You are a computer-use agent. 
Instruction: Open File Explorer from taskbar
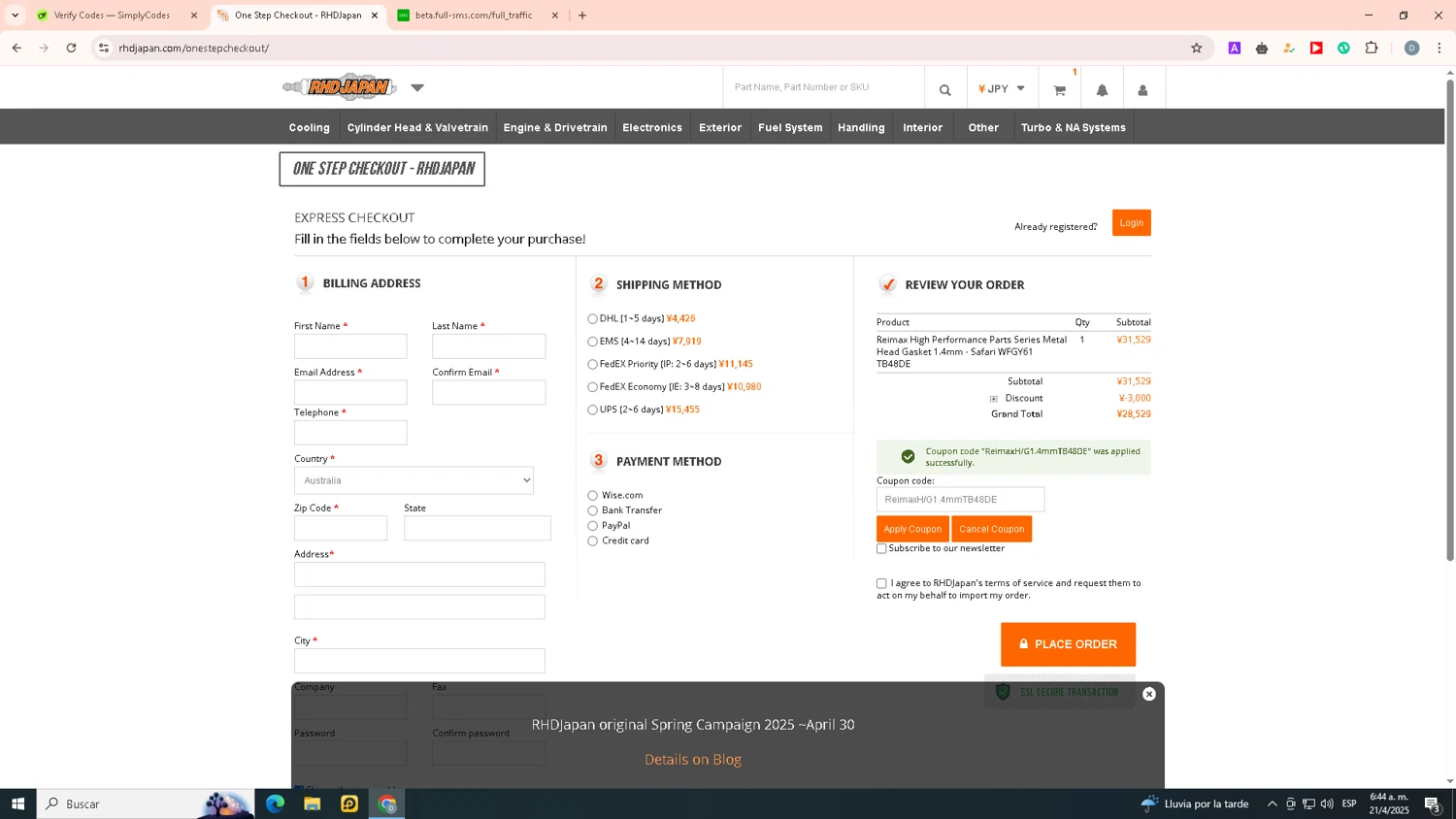[x=313, y=803]
